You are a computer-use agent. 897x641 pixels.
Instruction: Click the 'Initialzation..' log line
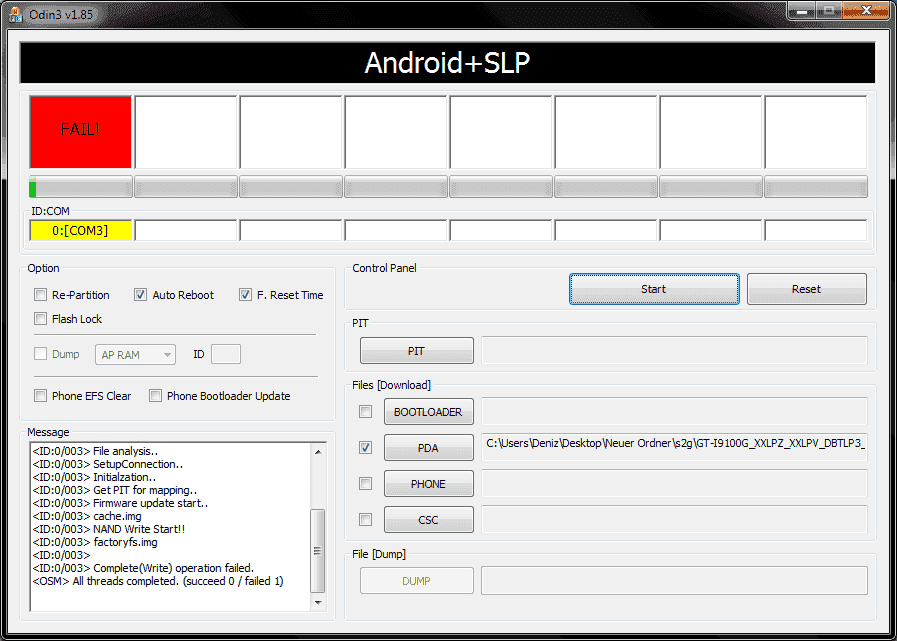pos(94,477)
